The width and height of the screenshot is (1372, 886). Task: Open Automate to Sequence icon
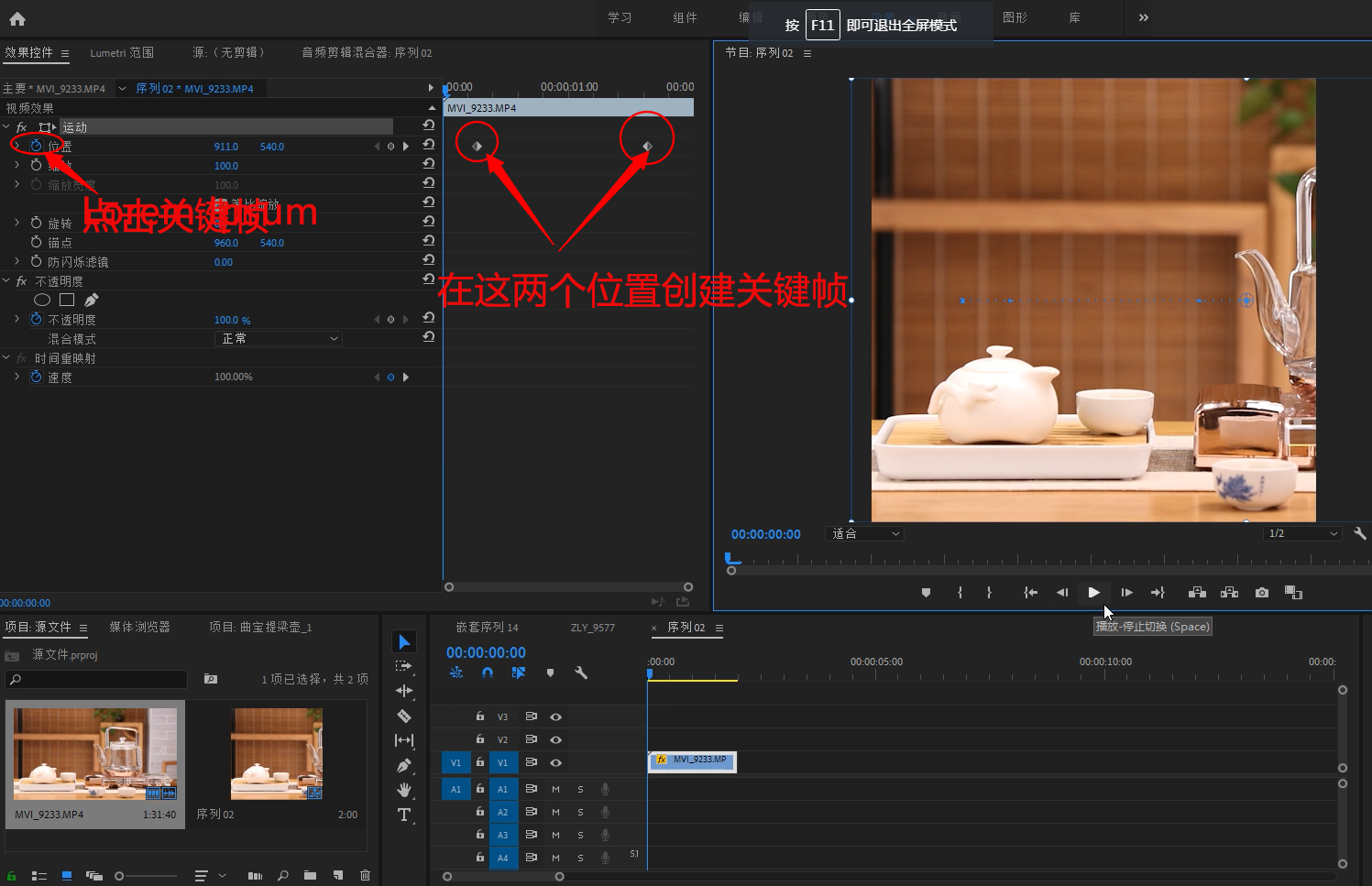click(x=255, y=876)
